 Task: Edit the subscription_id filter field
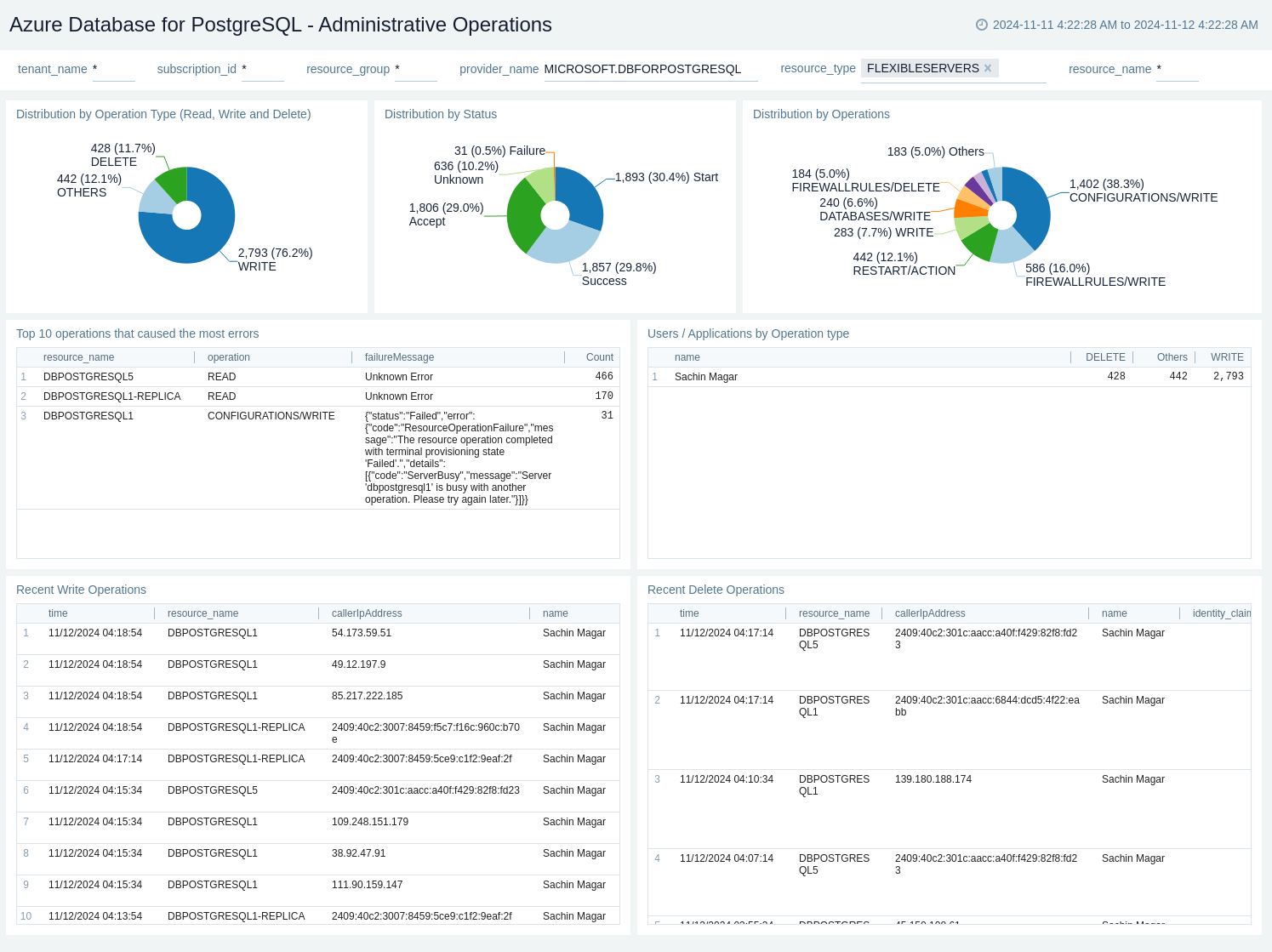(x=263, y=69)
